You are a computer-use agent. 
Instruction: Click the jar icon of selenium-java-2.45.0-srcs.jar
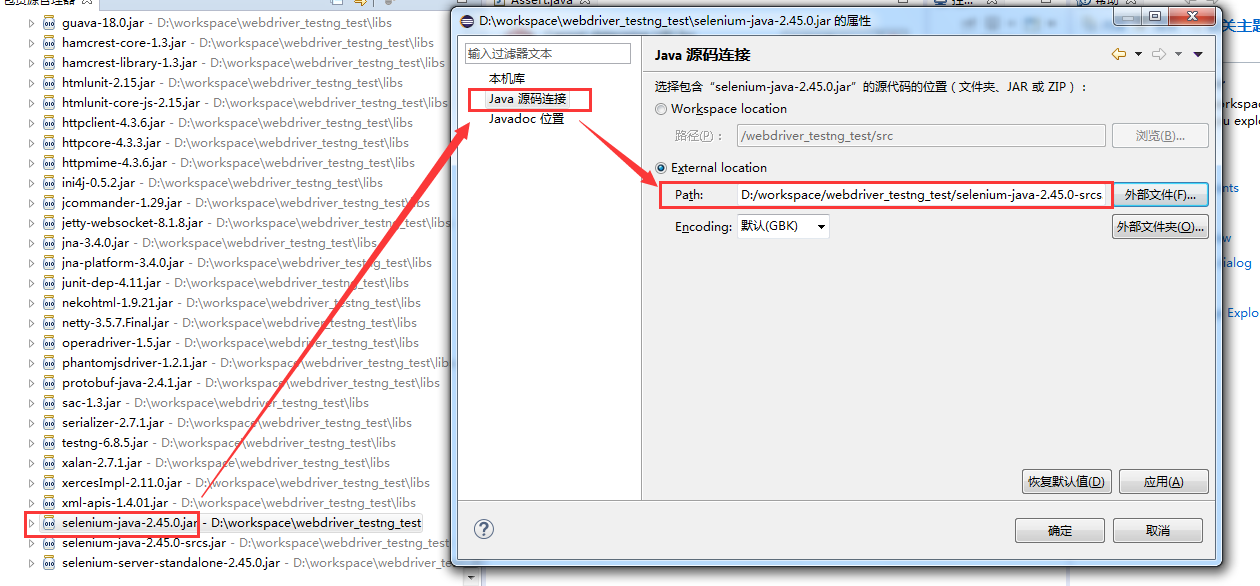tap(49, 542)
